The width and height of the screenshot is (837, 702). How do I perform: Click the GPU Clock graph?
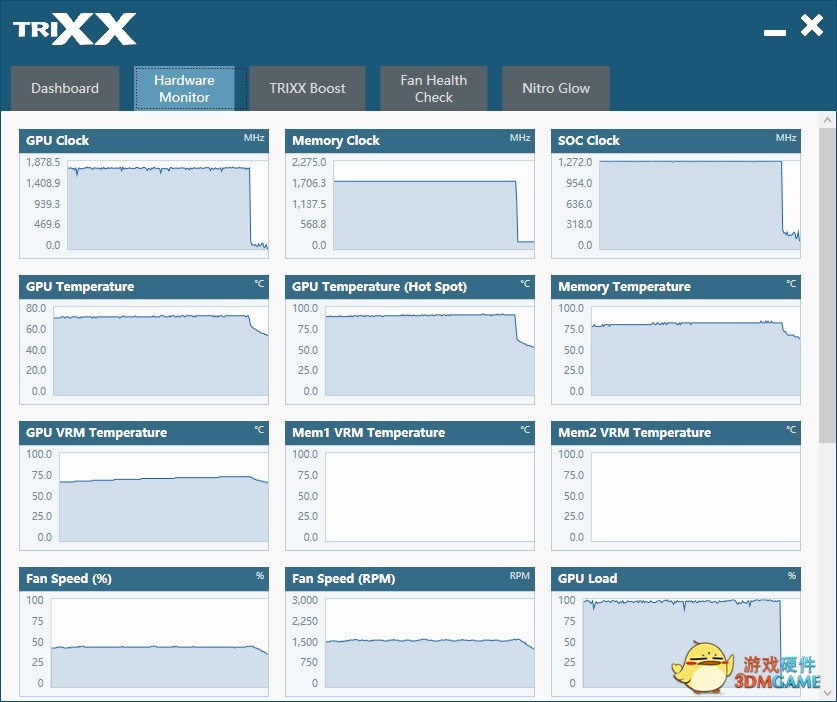pyautogui.click(x=168, y=204)
